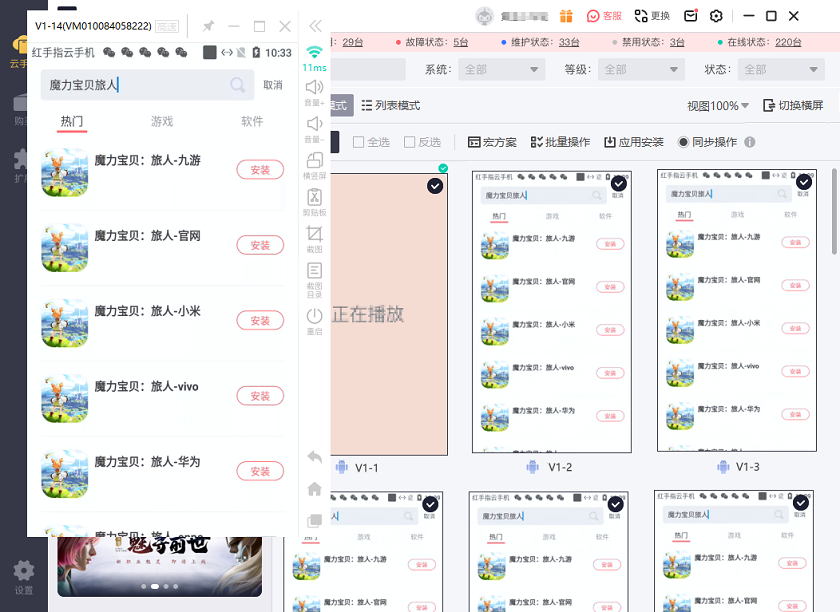
Task: Switch to 列表模式 list view
Action: tap(391, 106)
